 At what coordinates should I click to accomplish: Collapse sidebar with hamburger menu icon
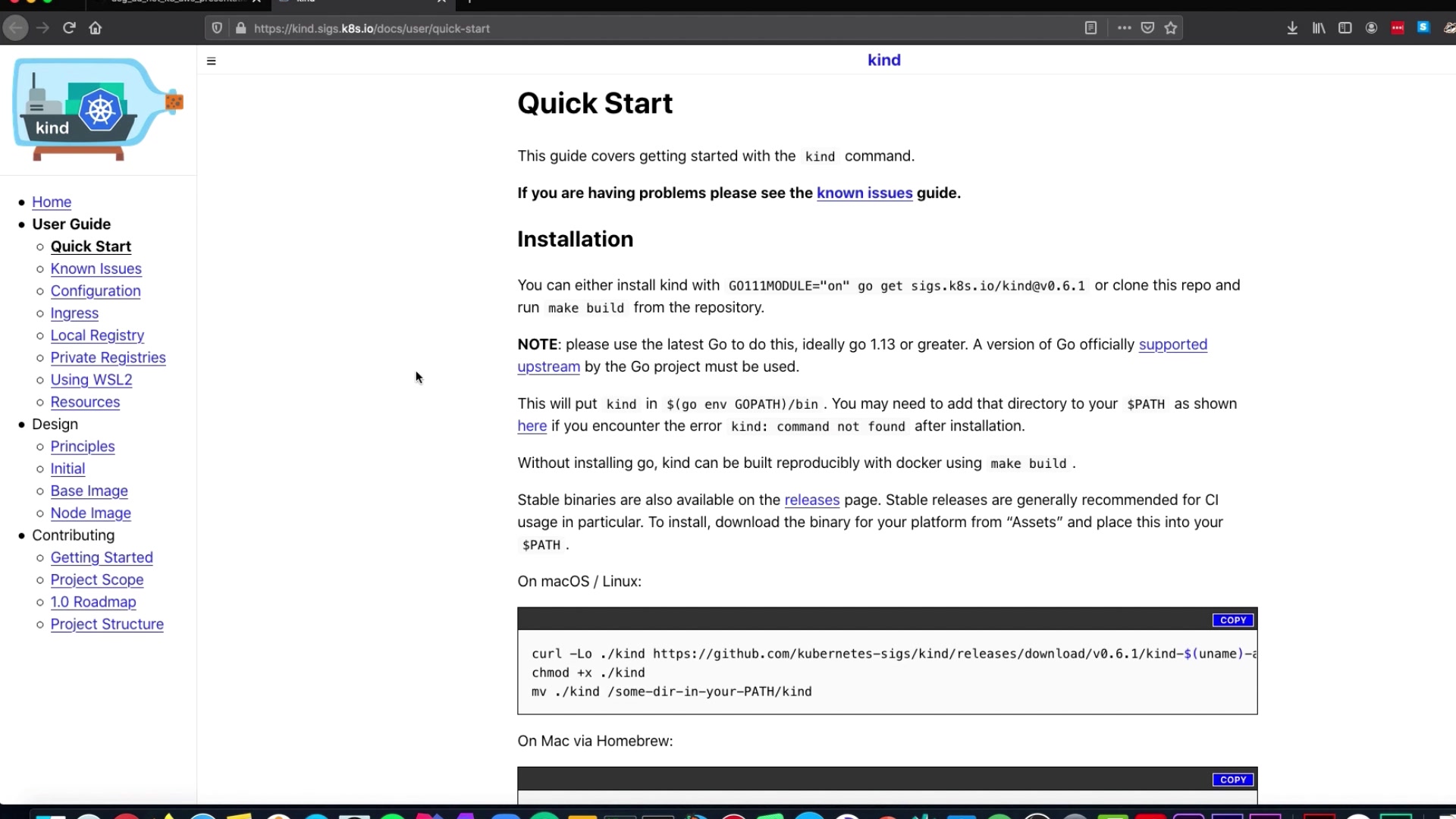[x=212, y=61]
